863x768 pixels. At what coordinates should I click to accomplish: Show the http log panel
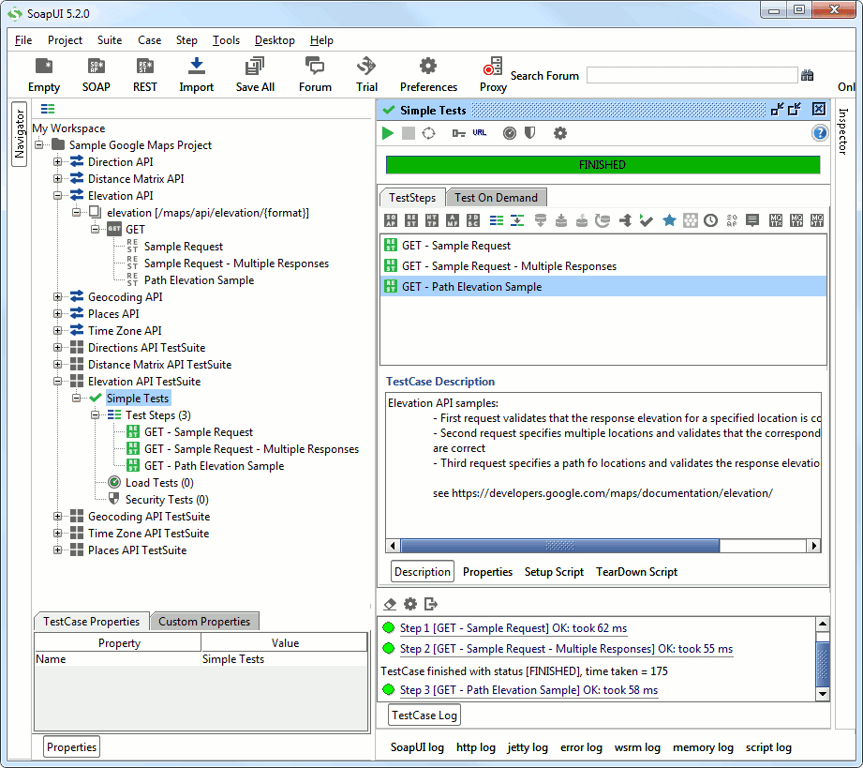pos(476,748)
